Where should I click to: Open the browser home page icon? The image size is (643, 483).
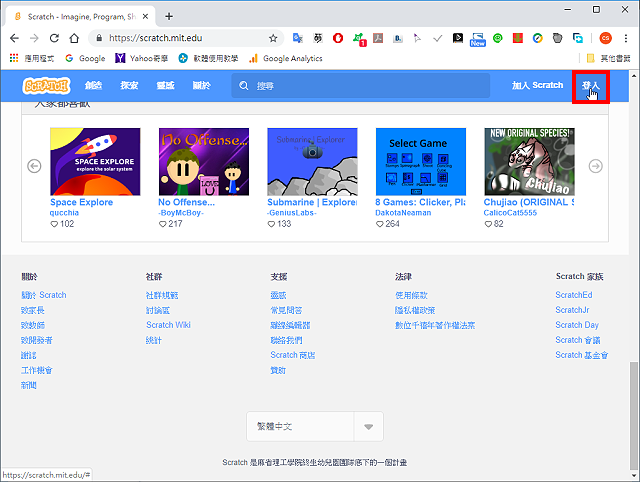(x=74, y=38)
